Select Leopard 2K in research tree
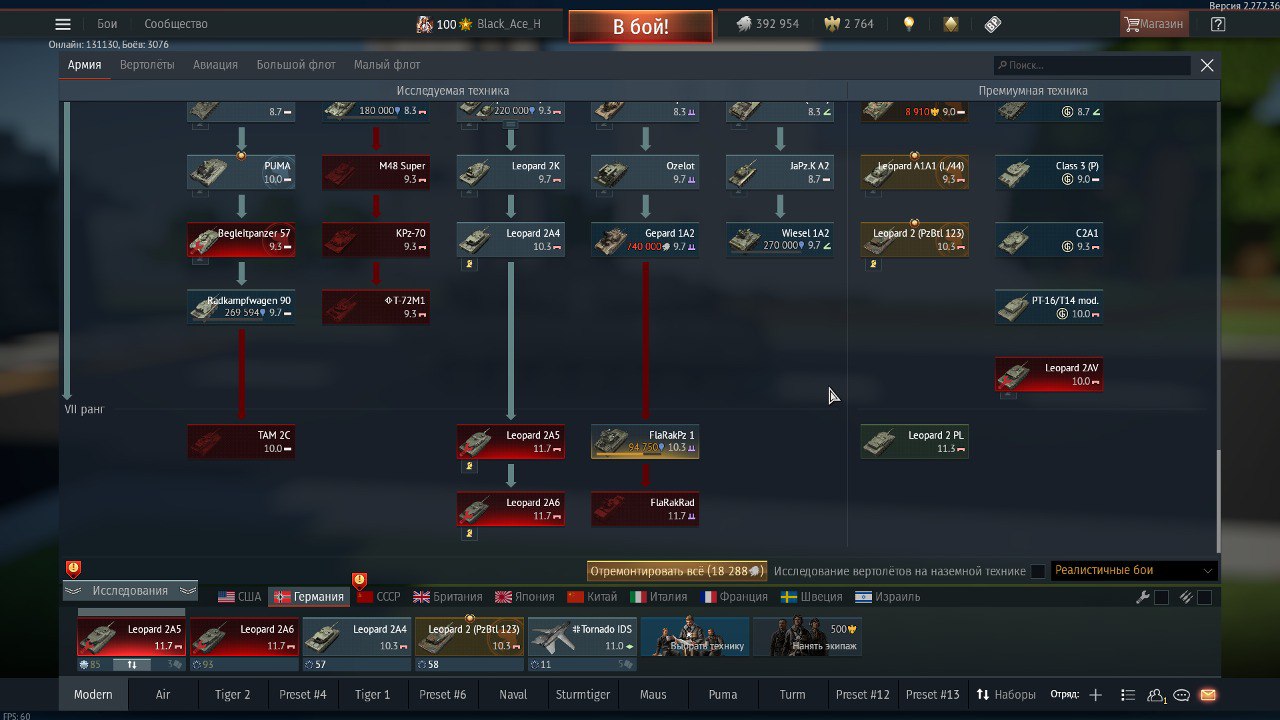Screen dimensions: 1280x720 [x=511, y=172]
